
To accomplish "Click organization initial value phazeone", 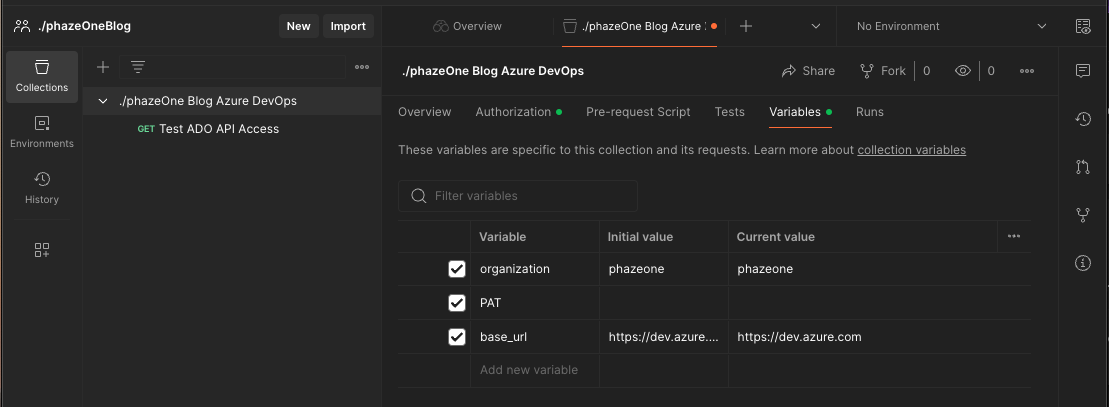I will click(636, 269).
